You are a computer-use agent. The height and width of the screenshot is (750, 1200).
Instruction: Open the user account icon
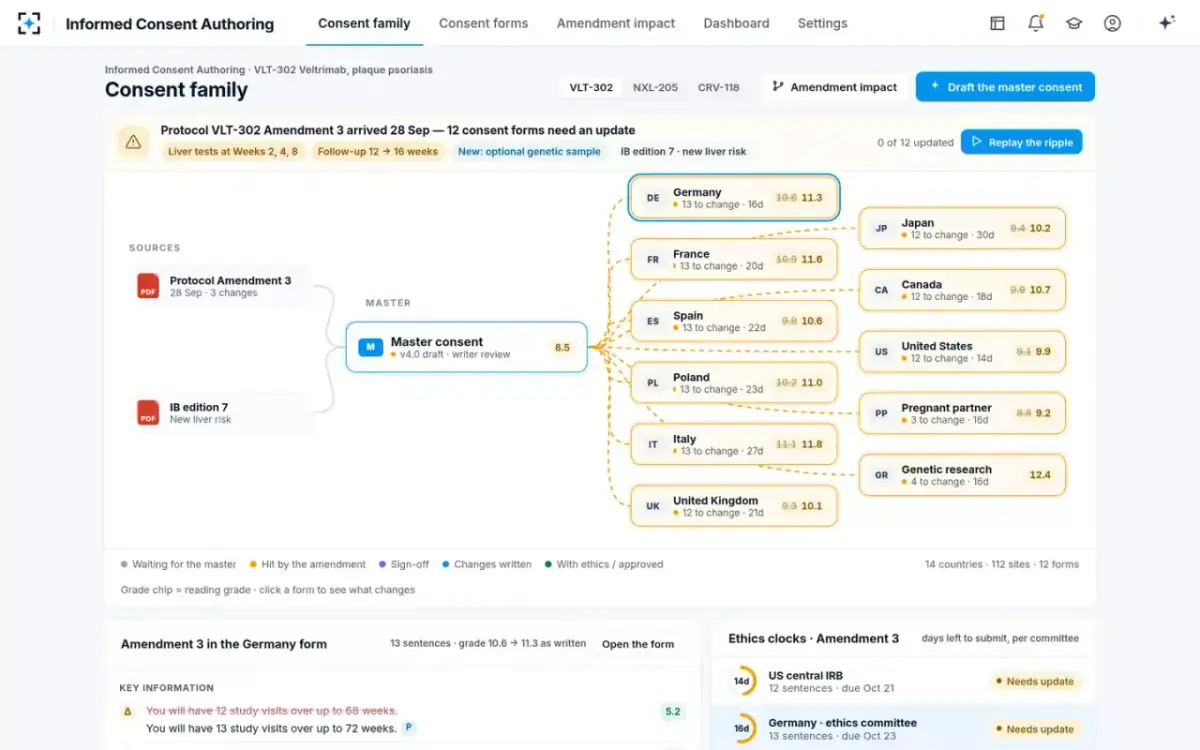[1112, 23]
